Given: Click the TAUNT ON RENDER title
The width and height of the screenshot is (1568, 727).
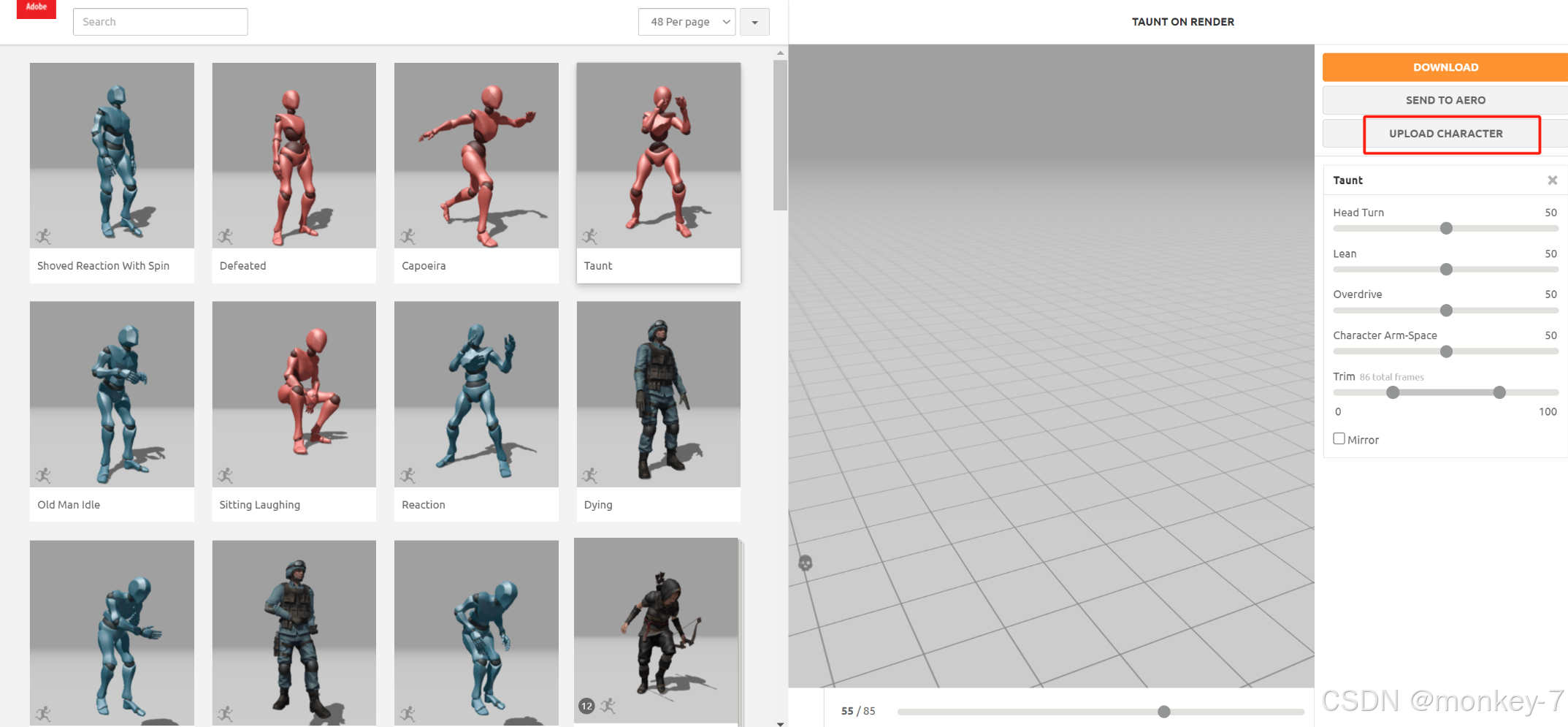Looking at the screenshot, I should [1183, 22].
